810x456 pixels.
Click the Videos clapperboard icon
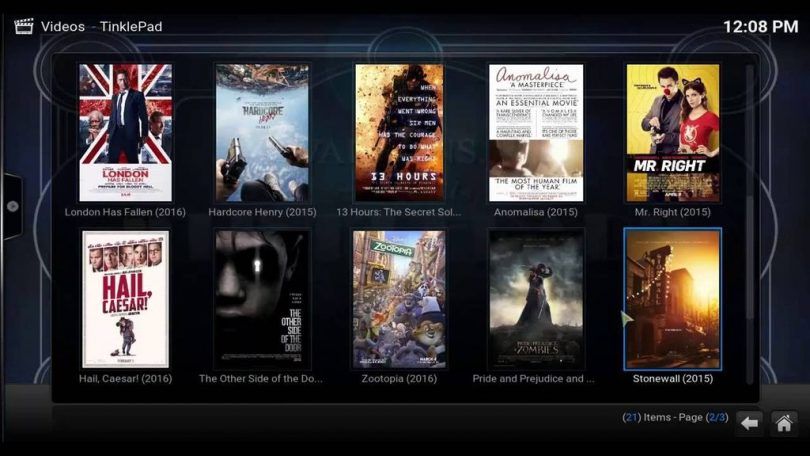click(22, 26)
